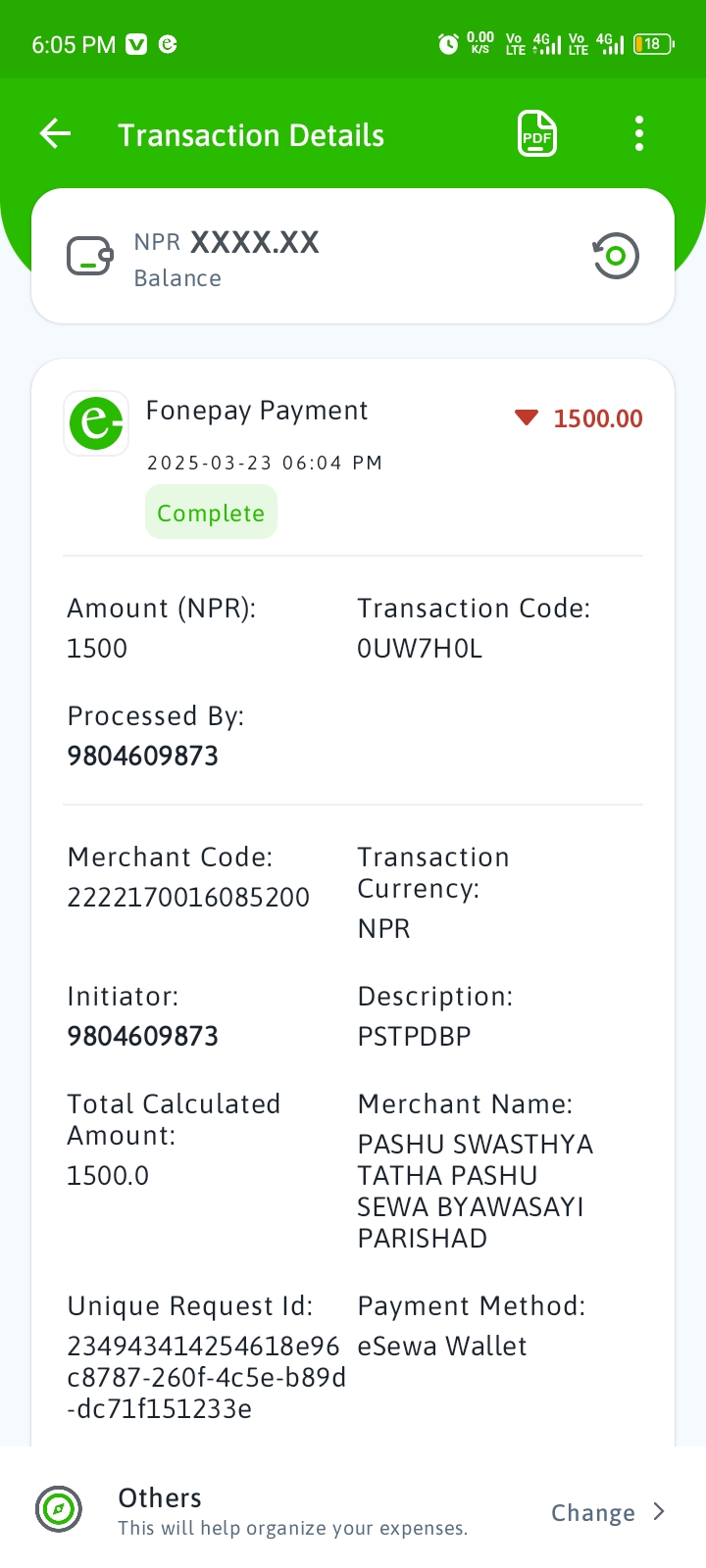Viewport: 706px width, 1568px height.
Task: Tap the red downward debit arrow
Action: click(527, 418)
